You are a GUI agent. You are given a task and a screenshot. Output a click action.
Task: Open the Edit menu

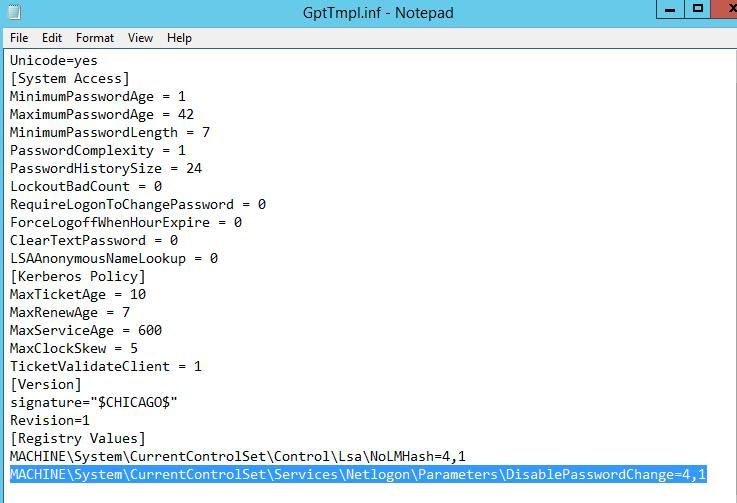(x=52, y=38)
